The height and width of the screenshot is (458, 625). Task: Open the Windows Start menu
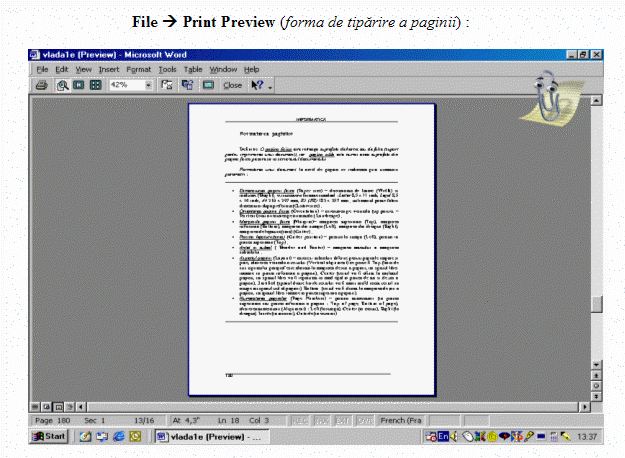point(49,436)
